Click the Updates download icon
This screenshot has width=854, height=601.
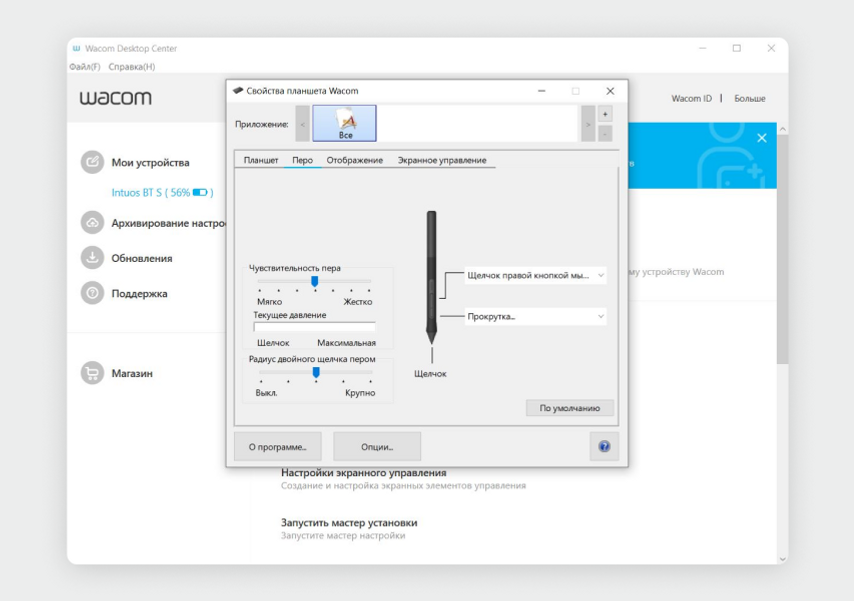click(x=92, y=258)
